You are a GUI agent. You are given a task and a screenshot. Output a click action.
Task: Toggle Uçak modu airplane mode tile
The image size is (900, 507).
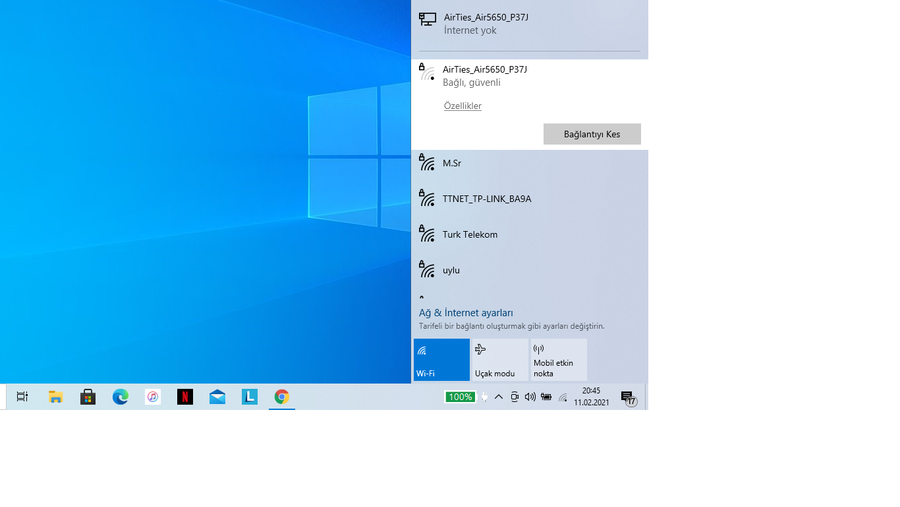pos(499,359)
